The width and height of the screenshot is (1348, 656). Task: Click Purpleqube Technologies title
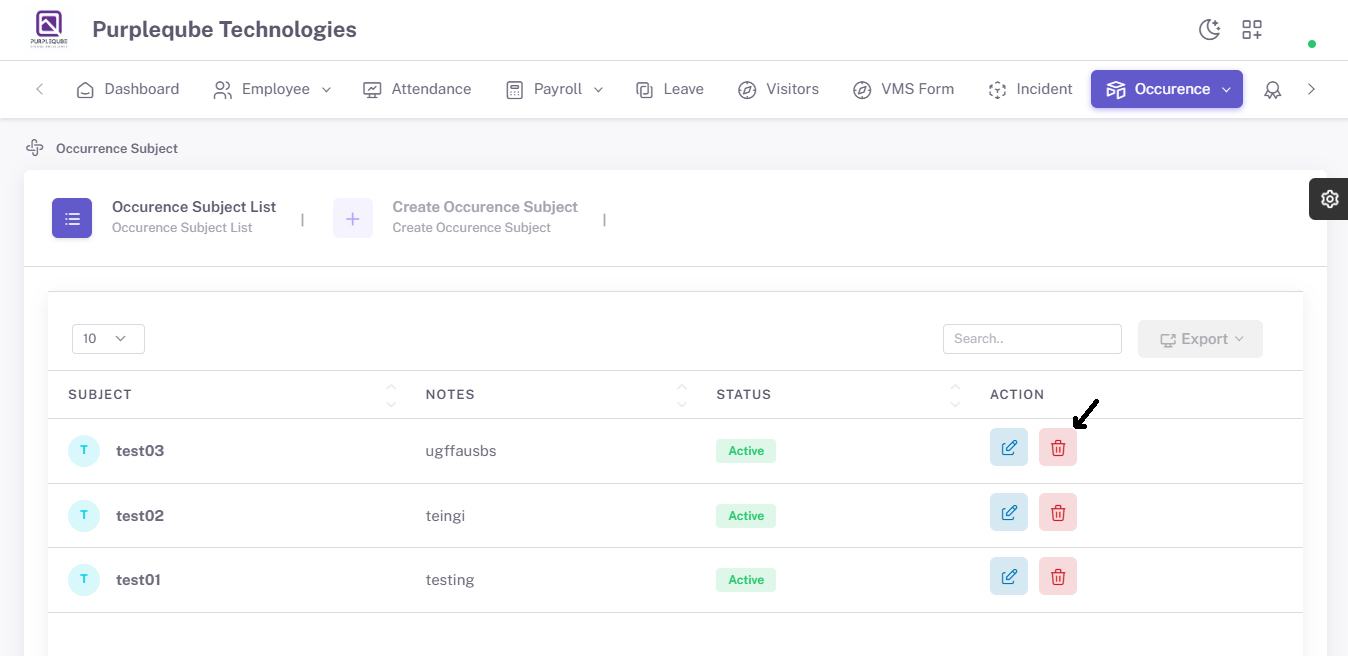224,30
